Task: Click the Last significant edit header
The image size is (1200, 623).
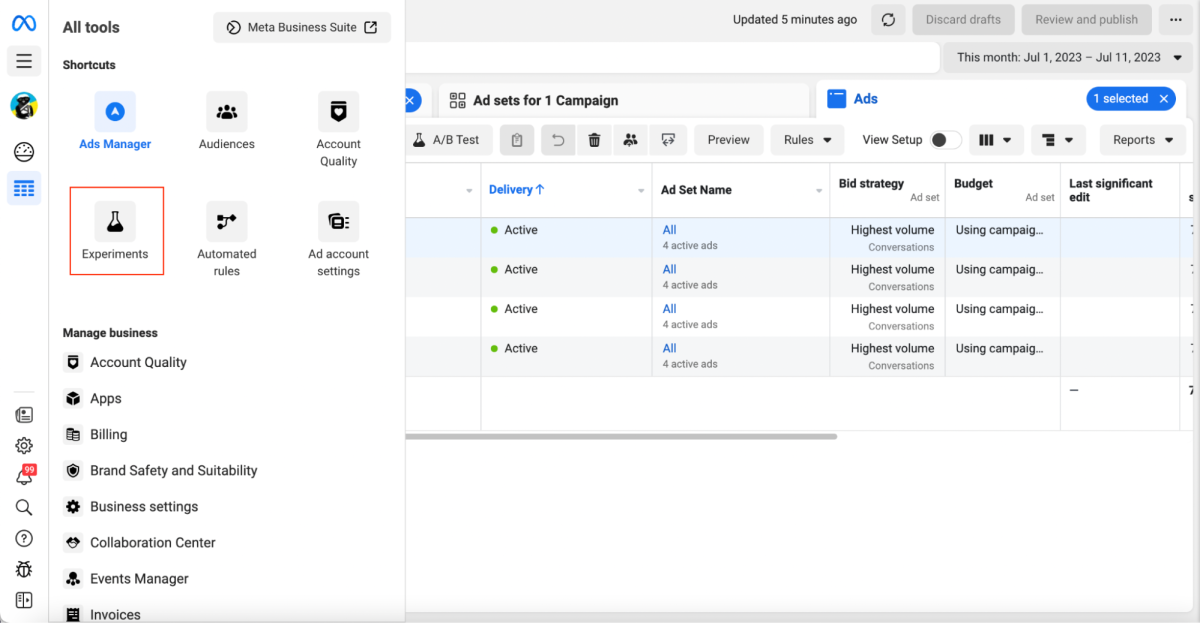Action: coord(1111,190)
